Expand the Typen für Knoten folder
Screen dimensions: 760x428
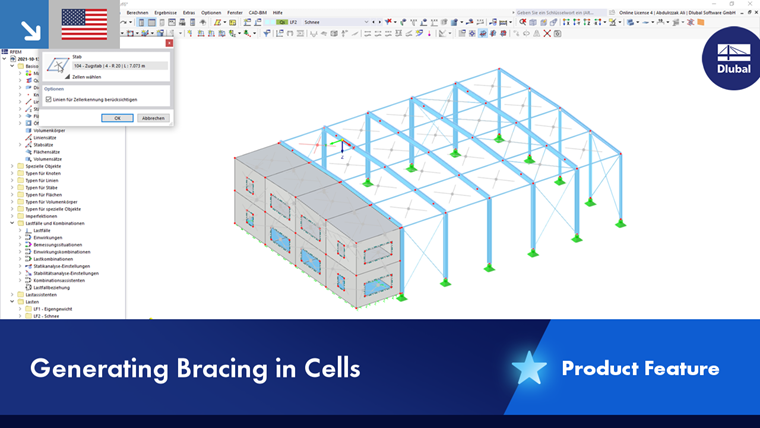(x=12, y=173)
